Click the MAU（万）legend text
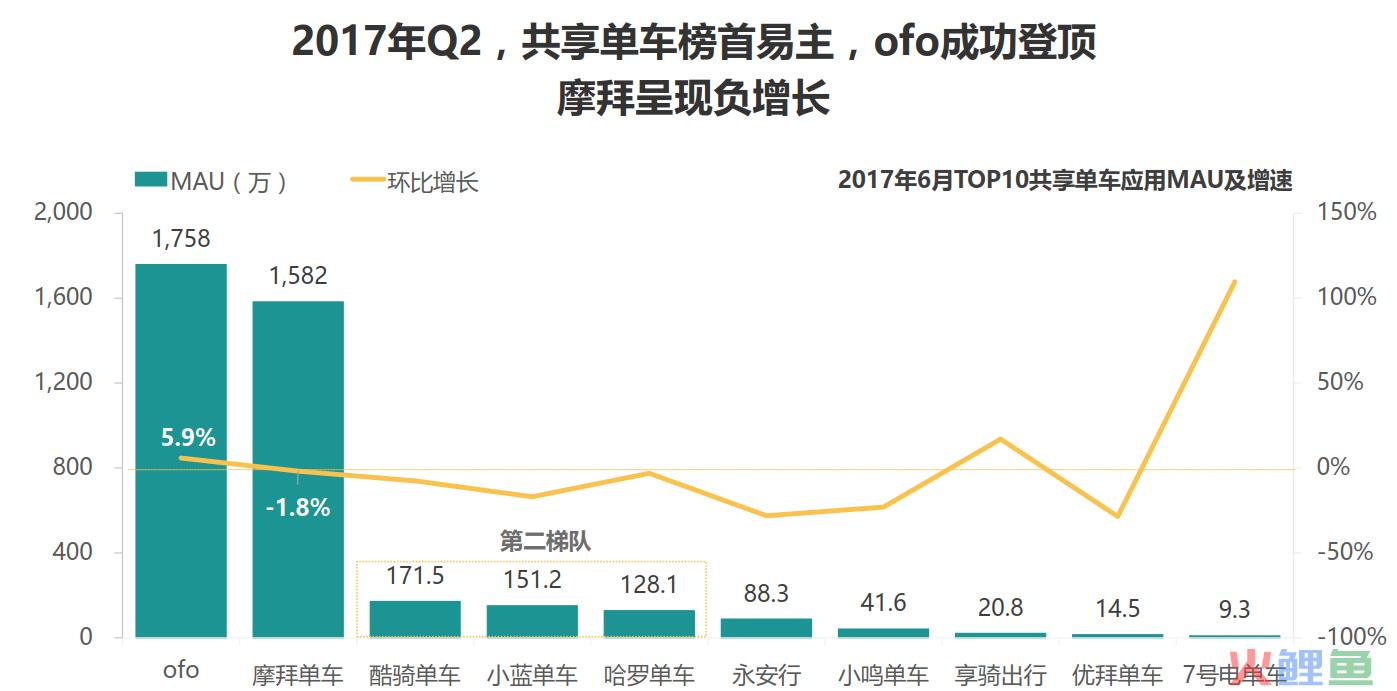Screen dimensions: 1397x691 point(230,181)
